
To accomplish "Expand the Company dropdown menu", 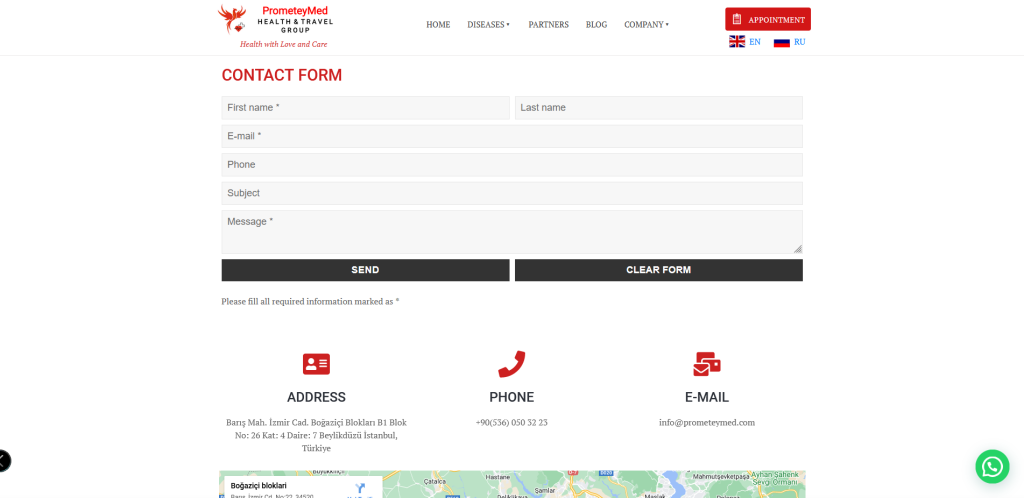I will [646, 24].
